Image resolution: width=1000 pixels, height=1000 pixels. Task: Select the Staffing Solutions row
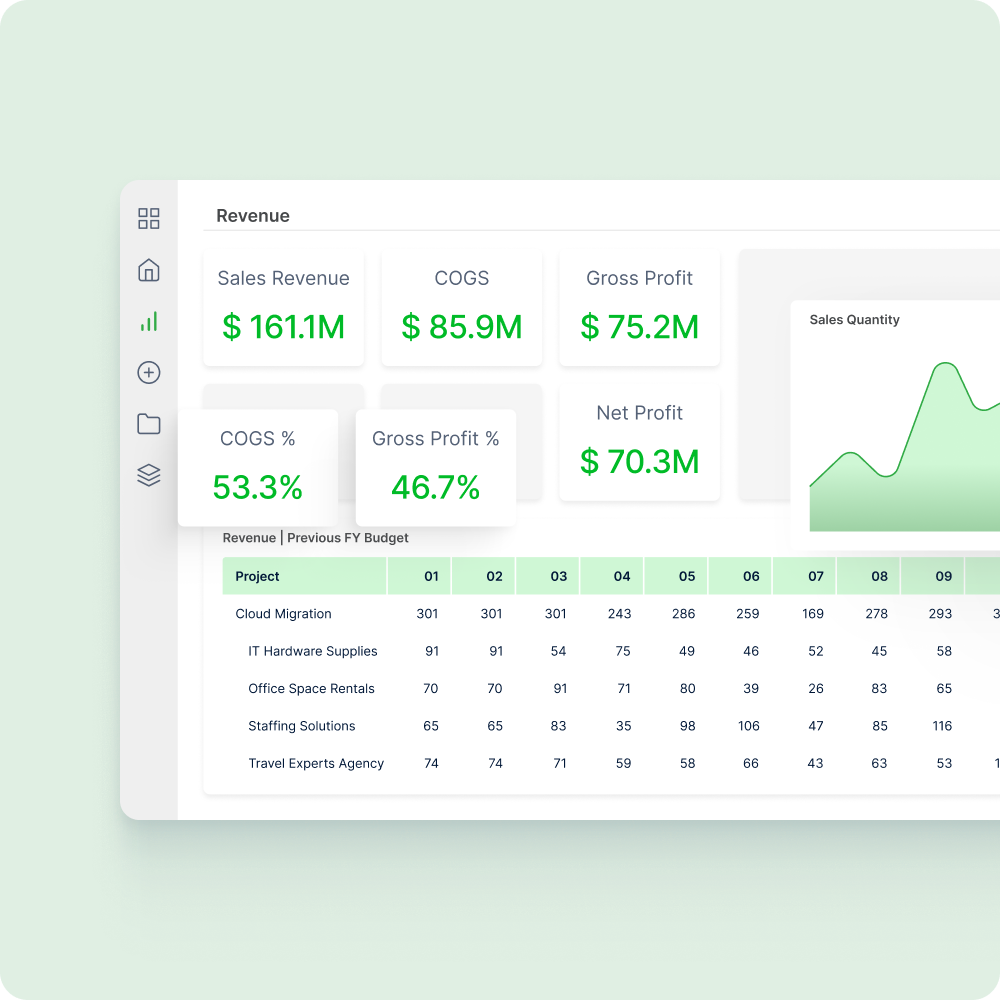(x=301, y=726)
